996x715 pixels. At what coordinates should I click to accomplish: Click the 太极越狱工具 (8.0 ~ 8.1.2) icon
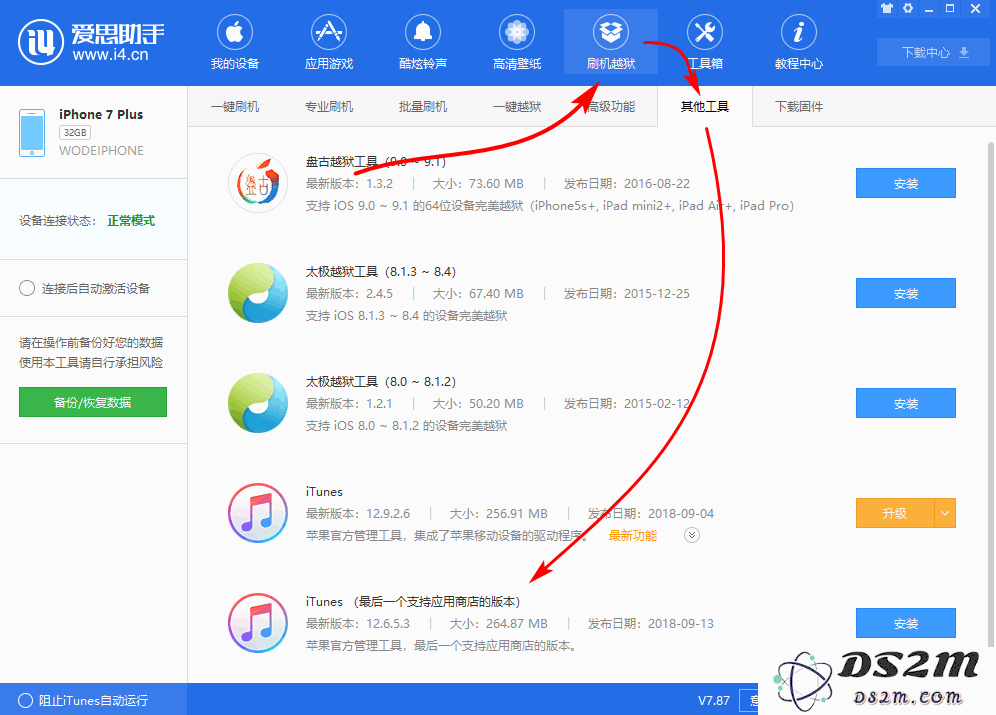point(258,403)
